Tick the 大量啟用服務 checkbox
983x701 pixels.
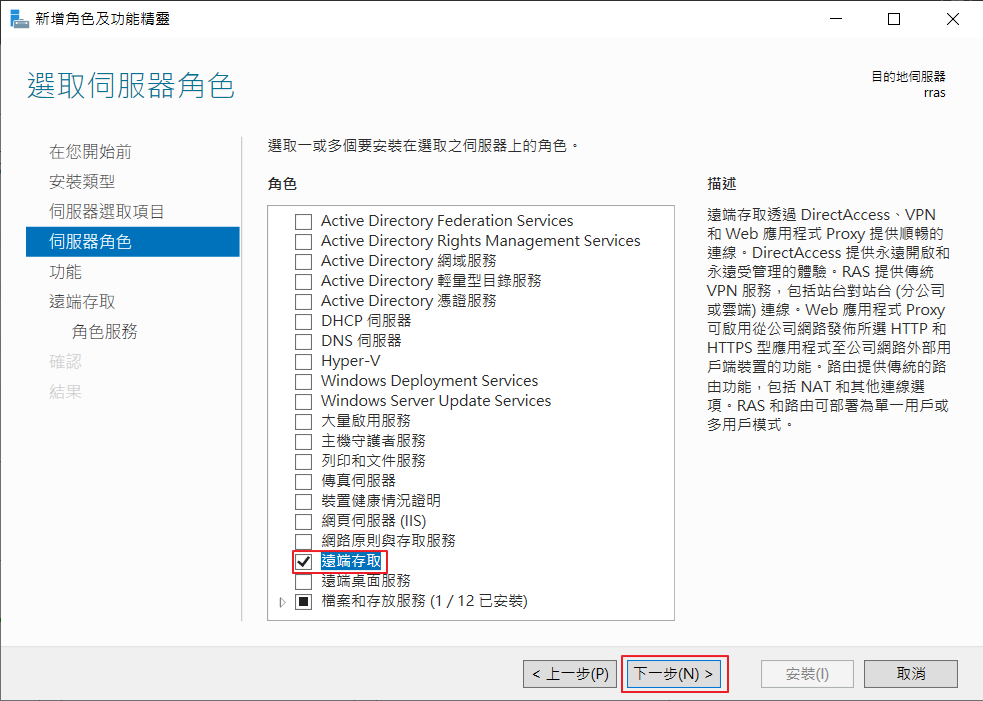tap(303, 421)
